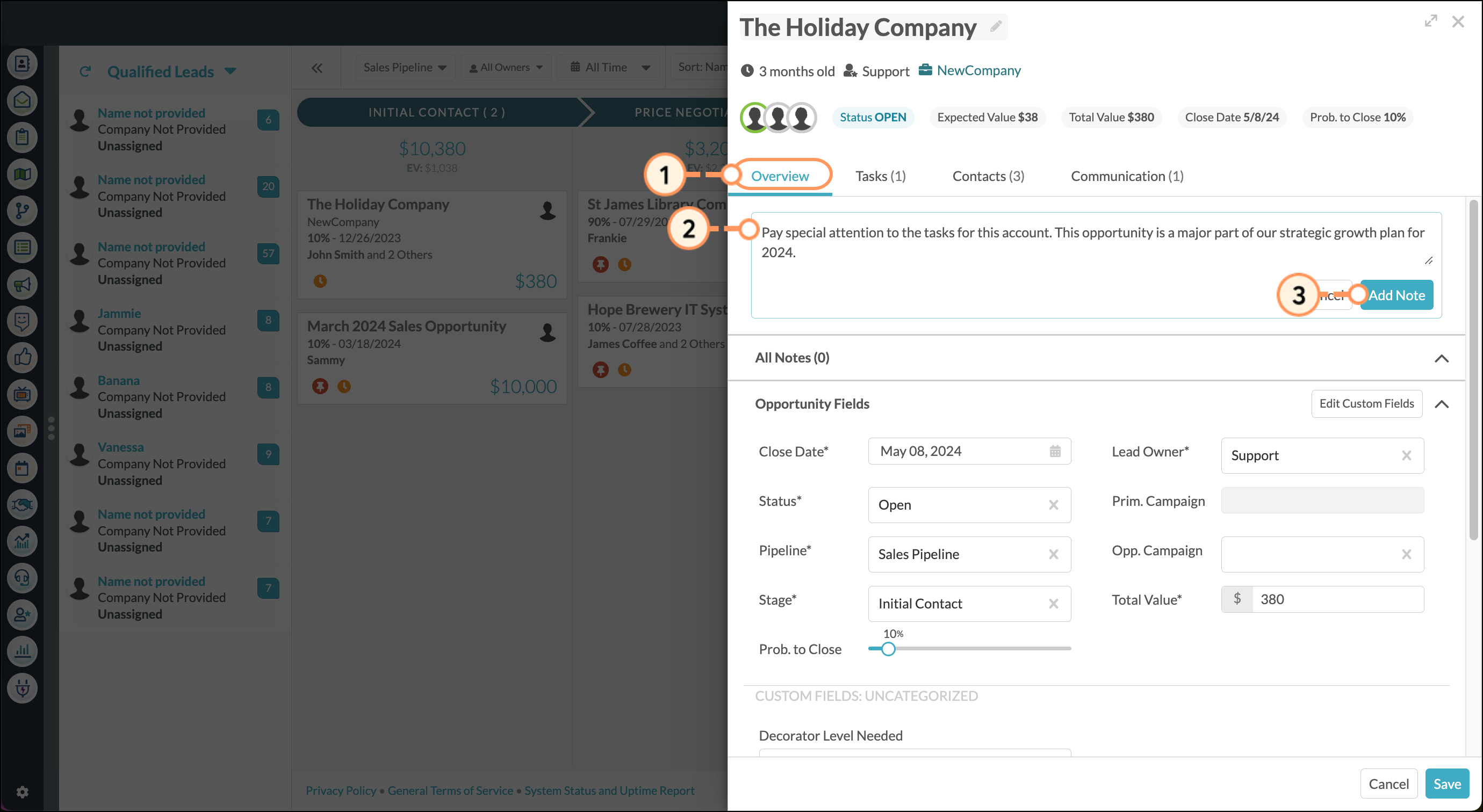Click the Add Note button
The height and width of the screenshot is (812, 1483).
(1396, 295)
